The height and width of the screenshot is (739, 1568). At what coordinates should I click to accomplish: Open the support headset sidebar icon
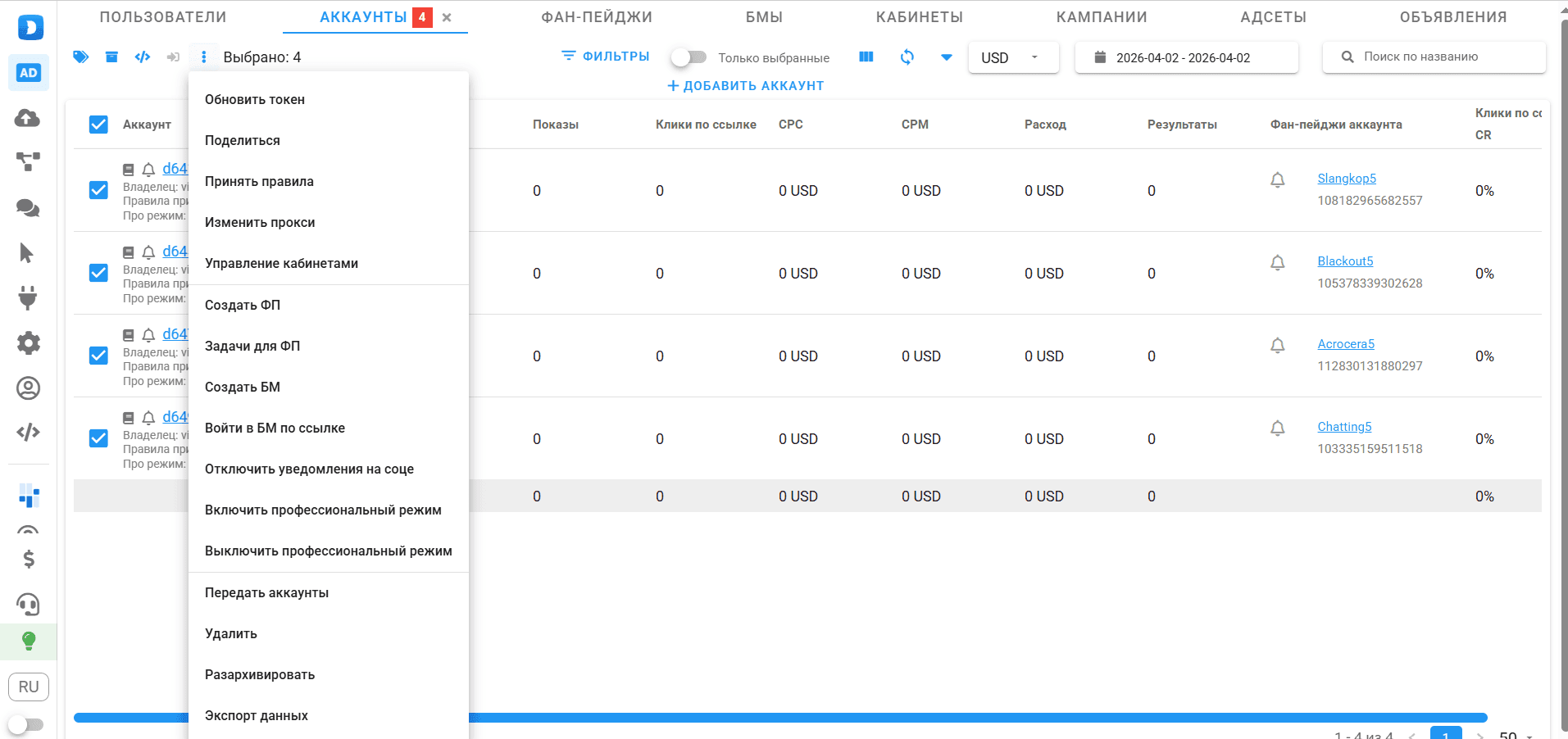(x=28, y=605)
